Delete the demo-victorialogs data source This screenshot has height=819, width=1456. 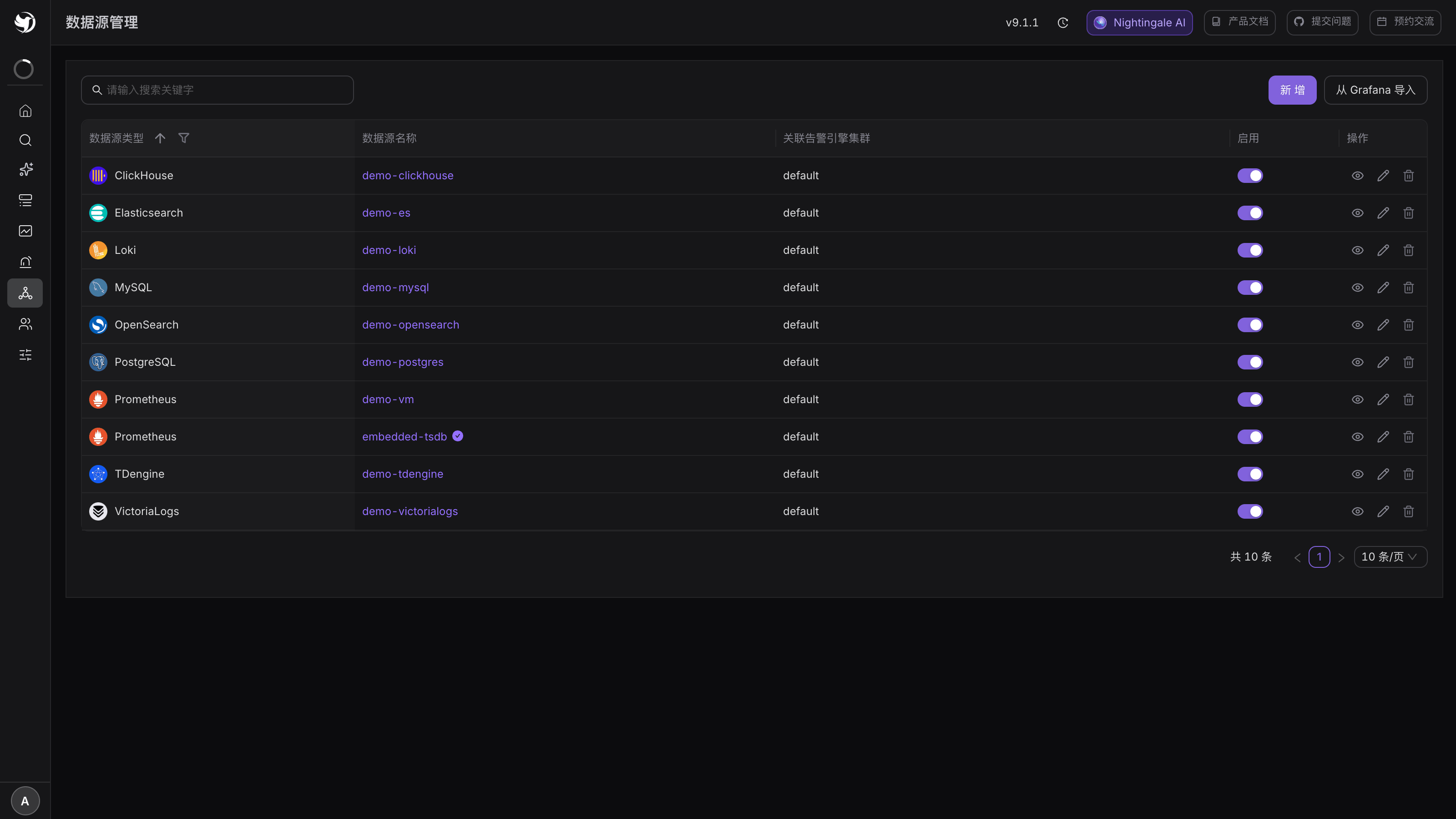click(x=1409, y=511)
